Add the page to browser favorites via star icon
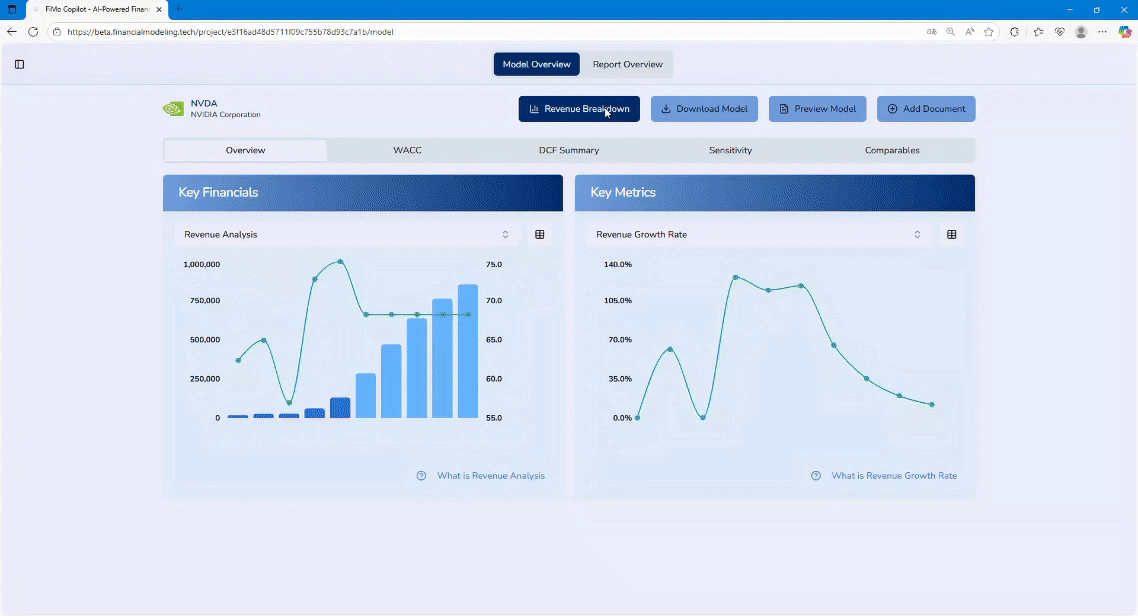 click(989, 31)
